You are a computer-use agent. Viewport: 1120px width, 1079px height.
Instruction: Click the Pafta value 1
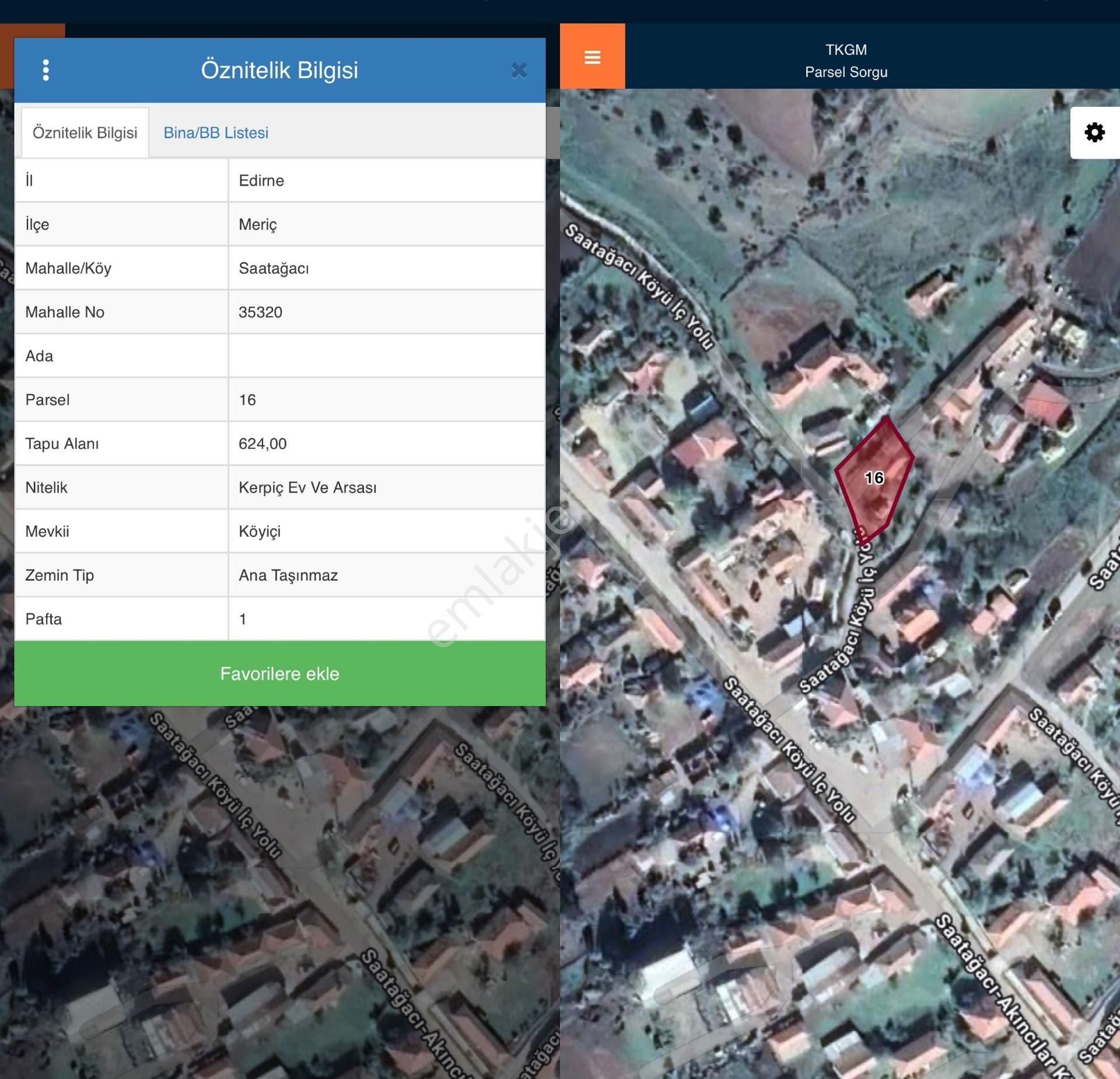click(x=243, y=619)
